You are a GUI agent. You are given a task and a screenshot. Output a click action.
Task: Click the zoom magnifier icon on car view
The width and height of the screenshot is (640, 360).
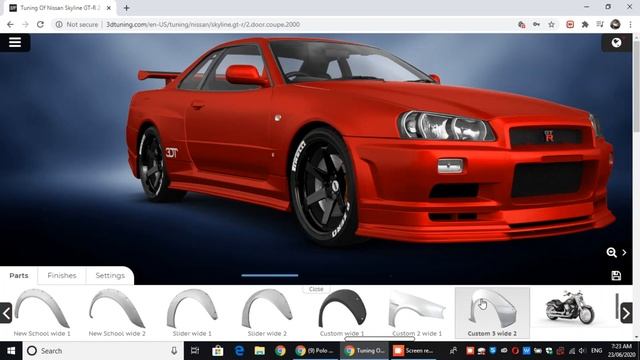(x=611, y=253)
